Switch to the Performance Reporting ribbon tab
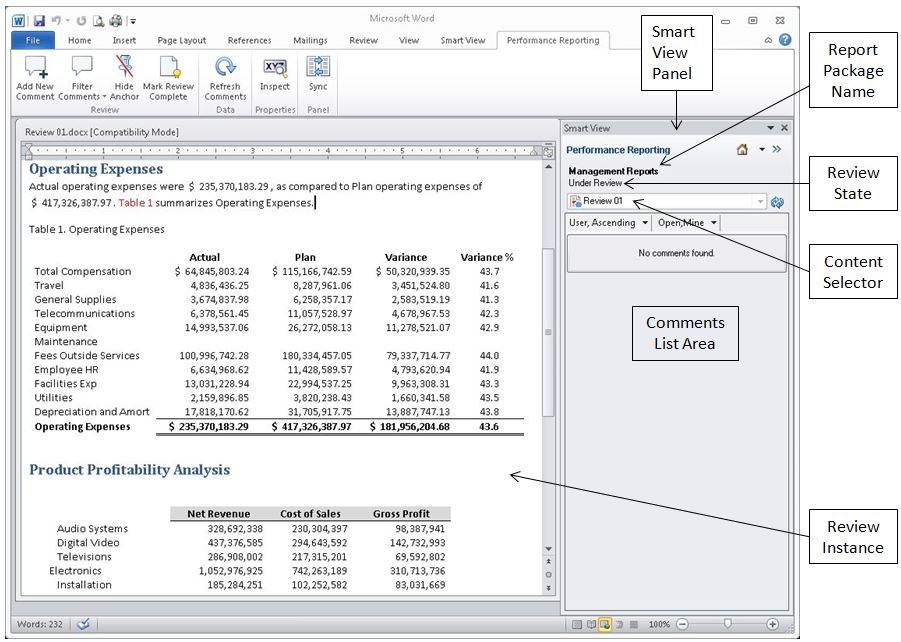 click(550, 40)
